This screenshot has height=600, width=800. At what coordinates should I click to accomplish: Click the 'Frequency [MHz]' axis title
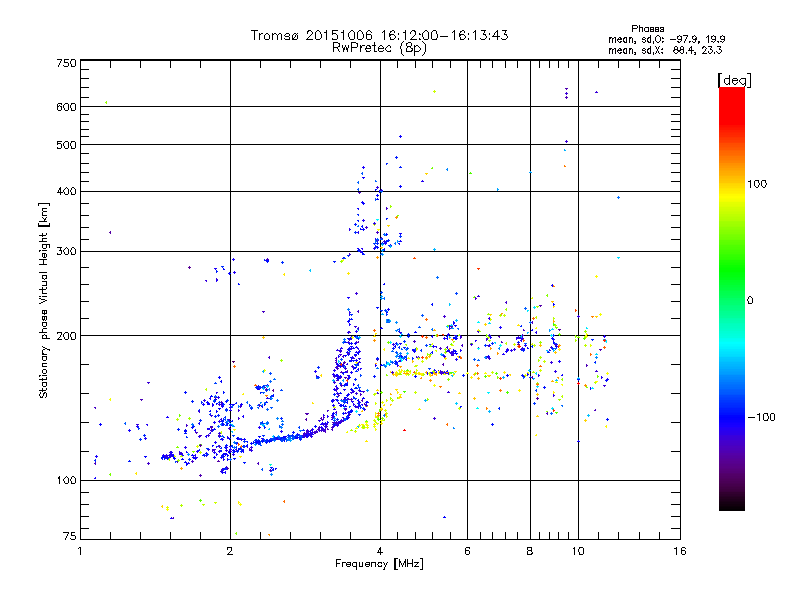(379, 564)
